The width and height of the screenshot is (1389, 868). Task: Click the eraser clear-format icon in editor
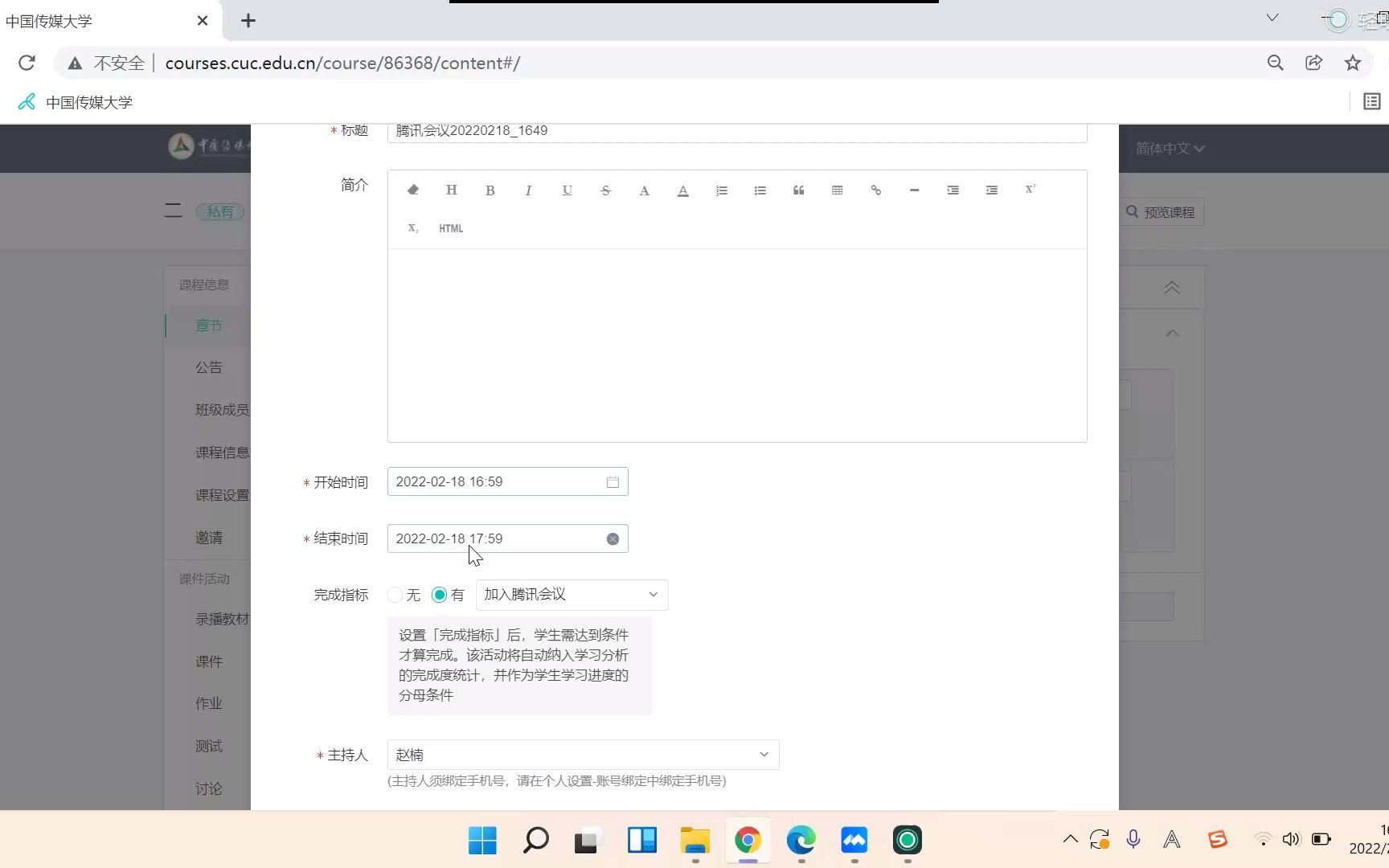[413, 190]
